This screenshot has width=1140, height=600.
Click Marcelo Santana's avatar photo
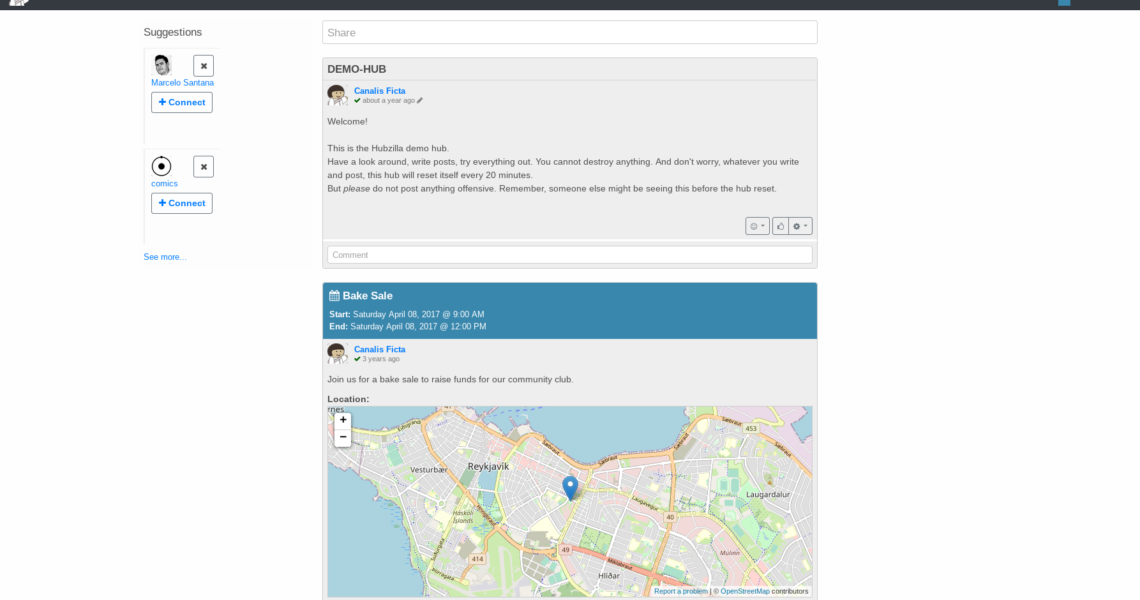click(162, 65)
